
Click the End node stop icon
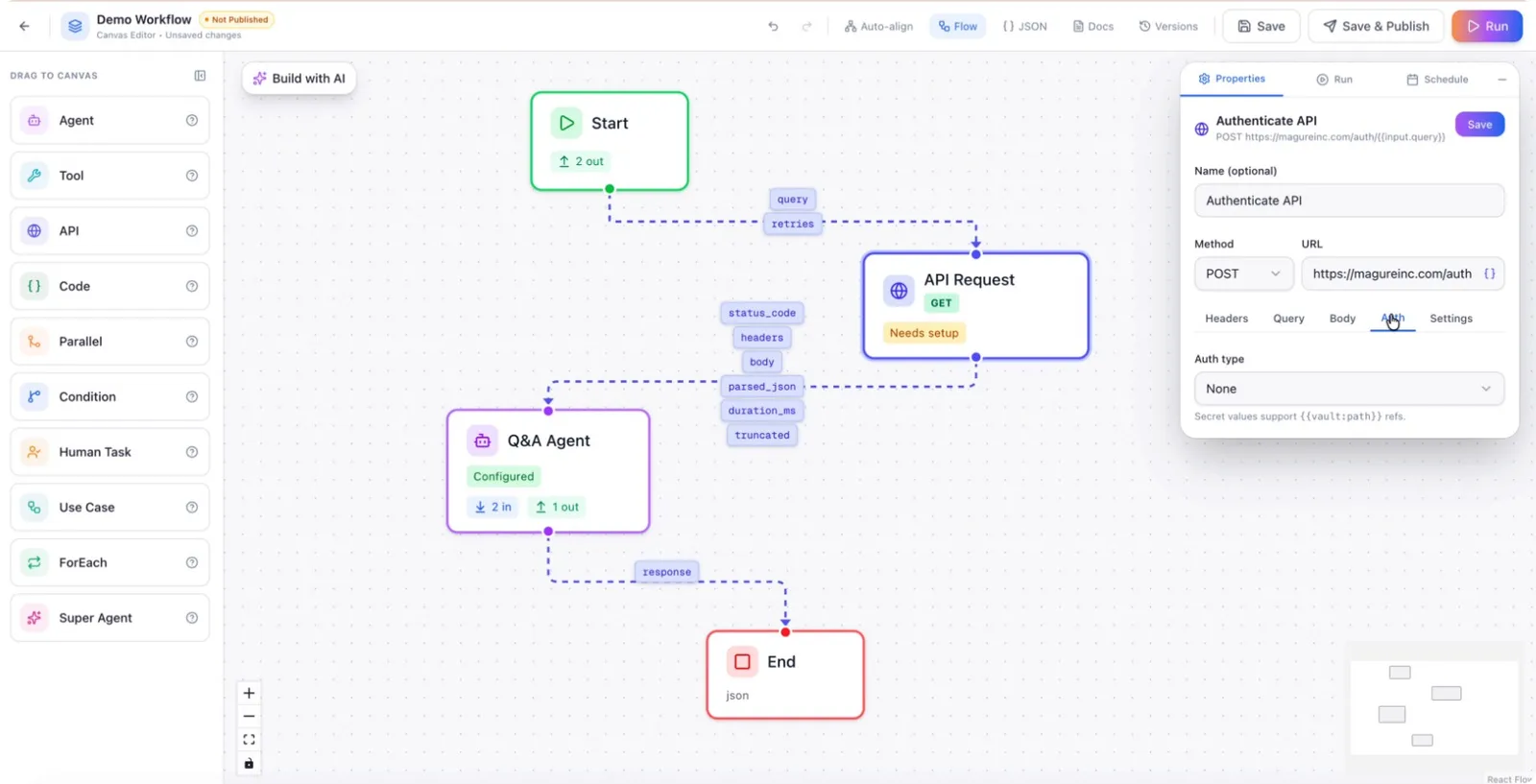[x=742, y=661]
